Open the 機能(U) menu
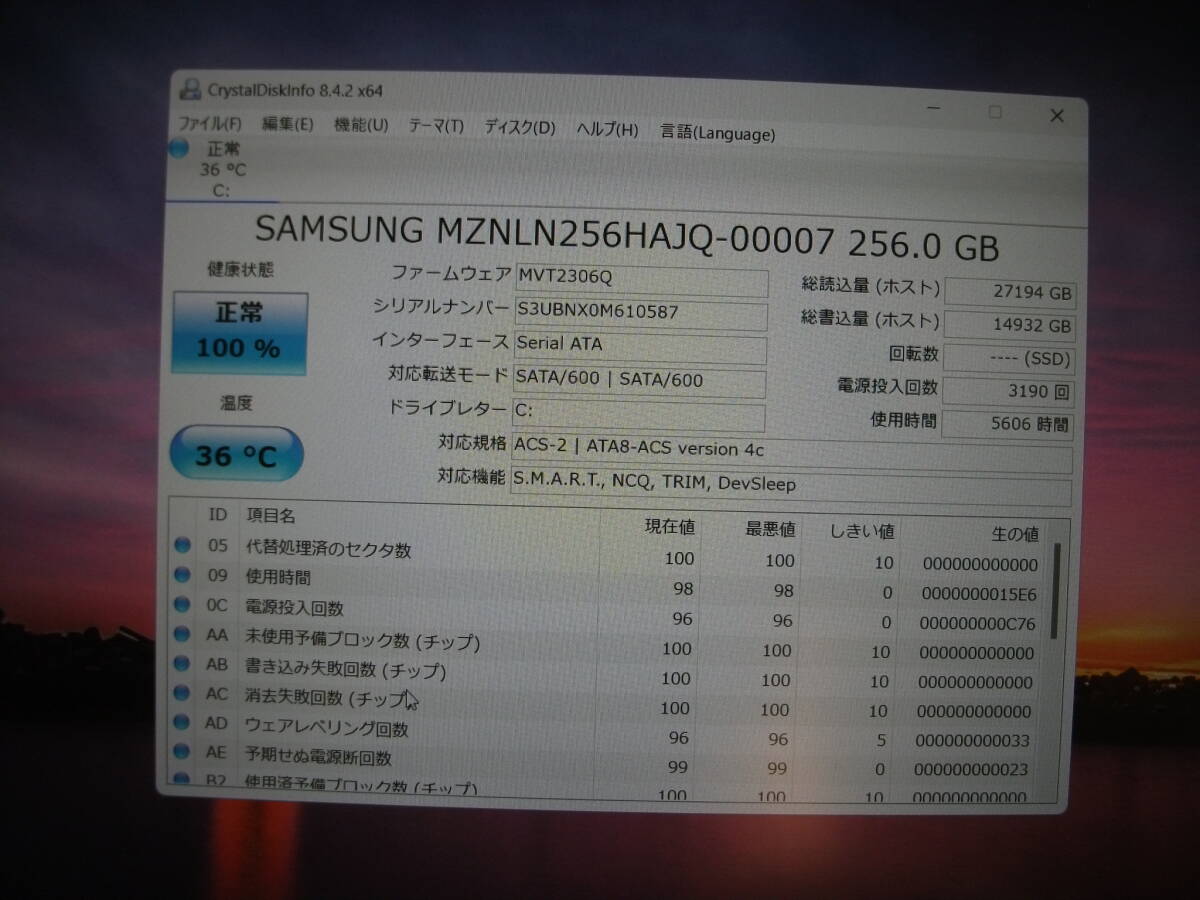Screen dimensions: 1200x900 click(x=361, y=125)
